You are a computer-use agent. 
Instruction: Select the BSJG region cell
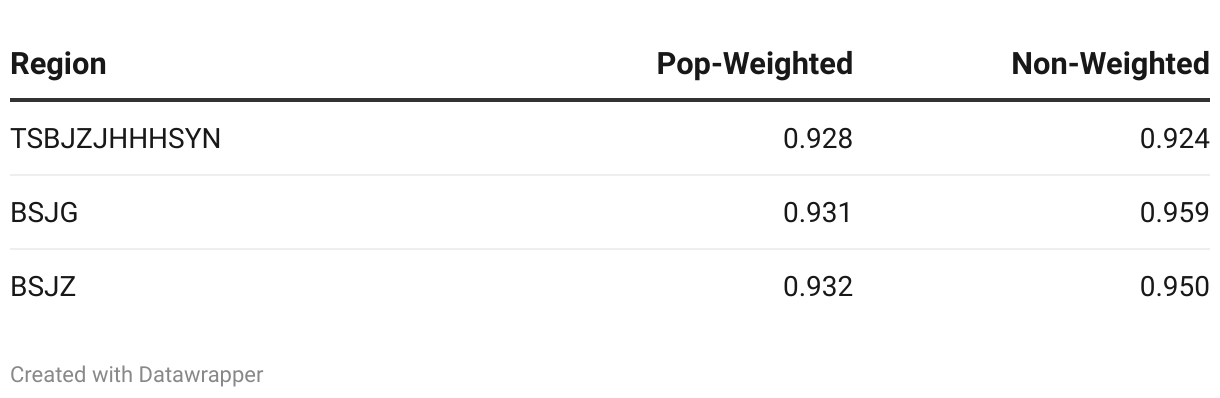pos(44,212)
